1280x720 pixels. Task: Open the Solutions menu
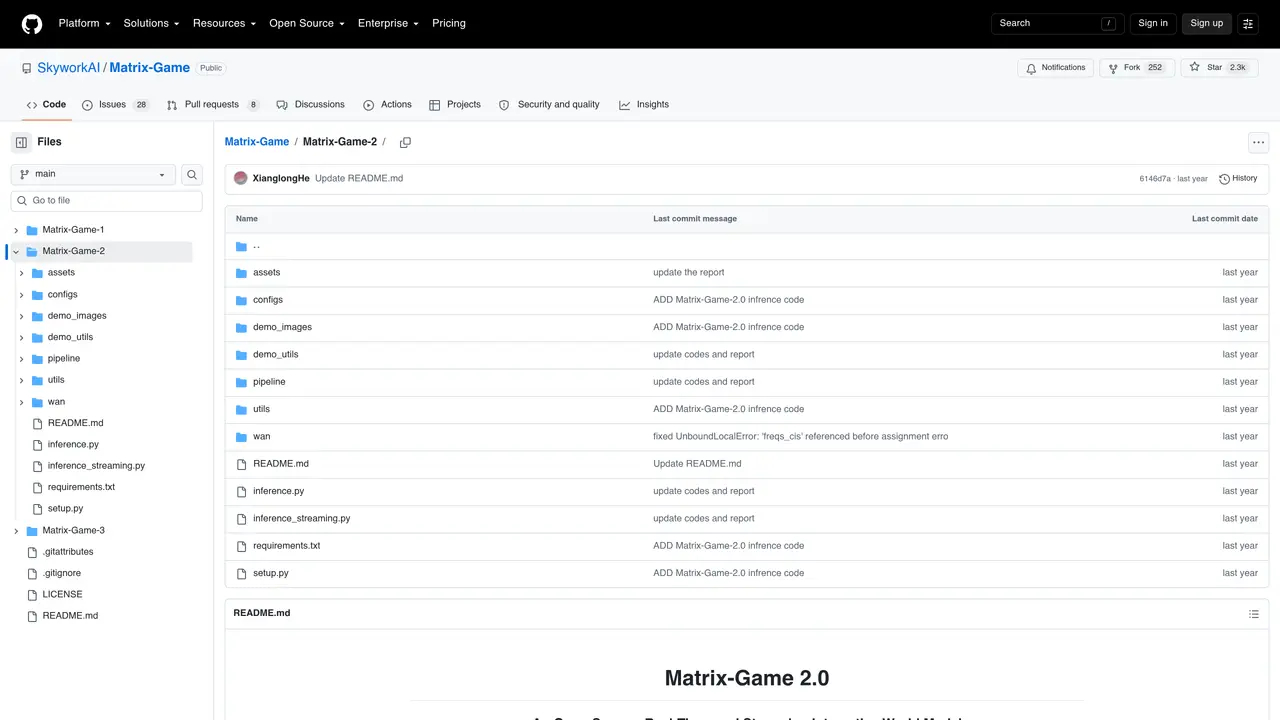(x=151, y=23)
